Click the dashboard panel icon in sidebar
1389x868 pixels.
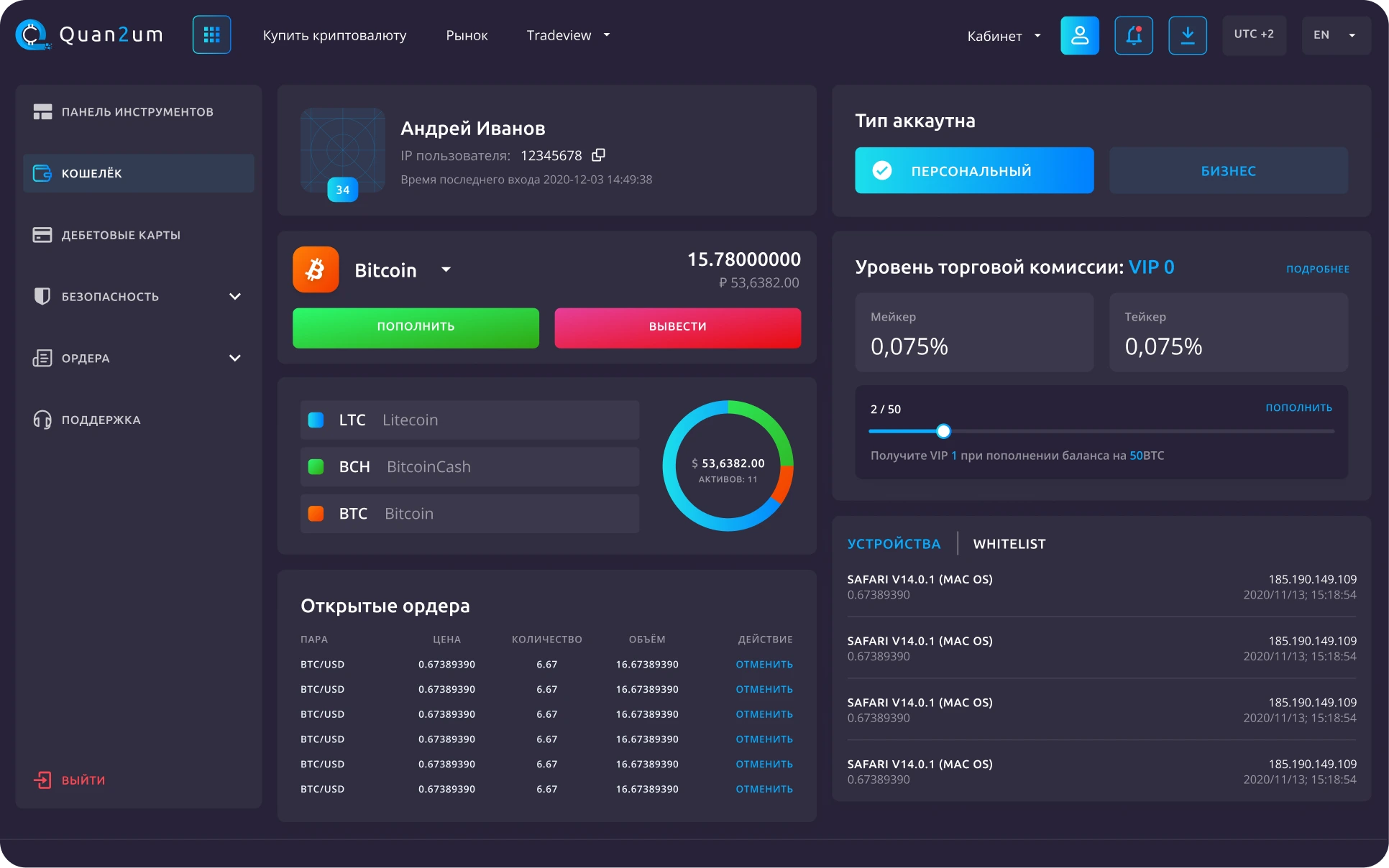42,111
